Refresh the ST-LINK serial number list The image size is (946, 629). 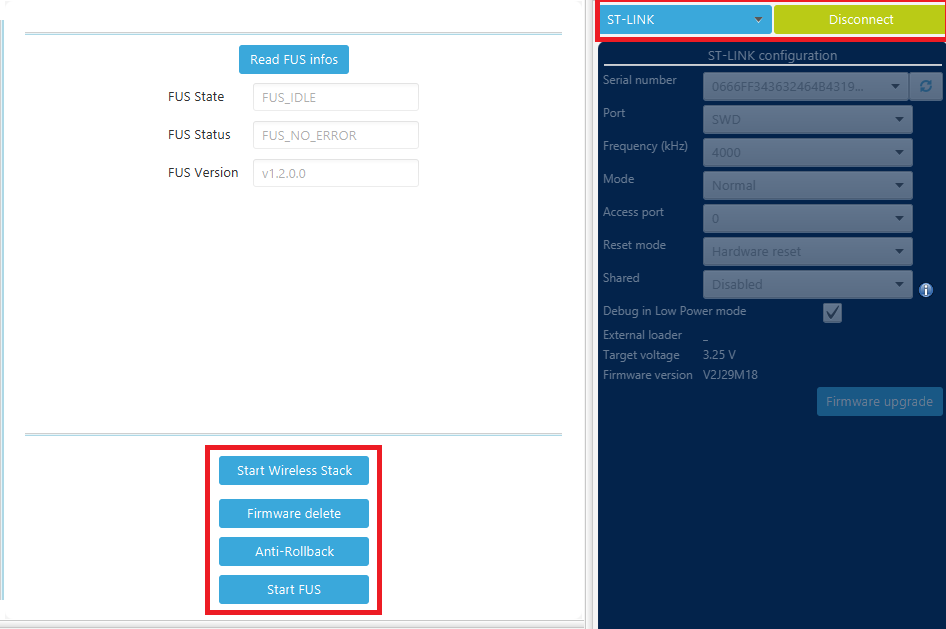(x=926, y=87)
